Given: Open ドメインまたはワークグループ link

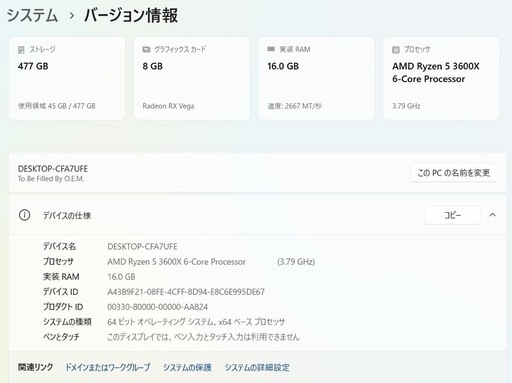Looking at the screenshot, I should 108,367.
